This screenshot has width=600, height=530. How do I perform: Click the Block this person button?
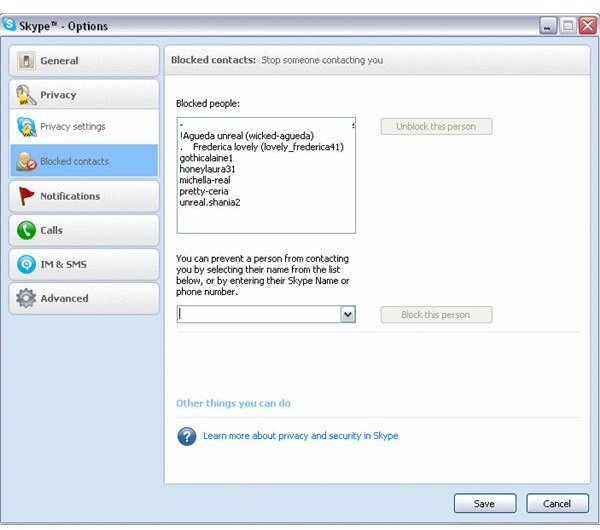(436, 315)
